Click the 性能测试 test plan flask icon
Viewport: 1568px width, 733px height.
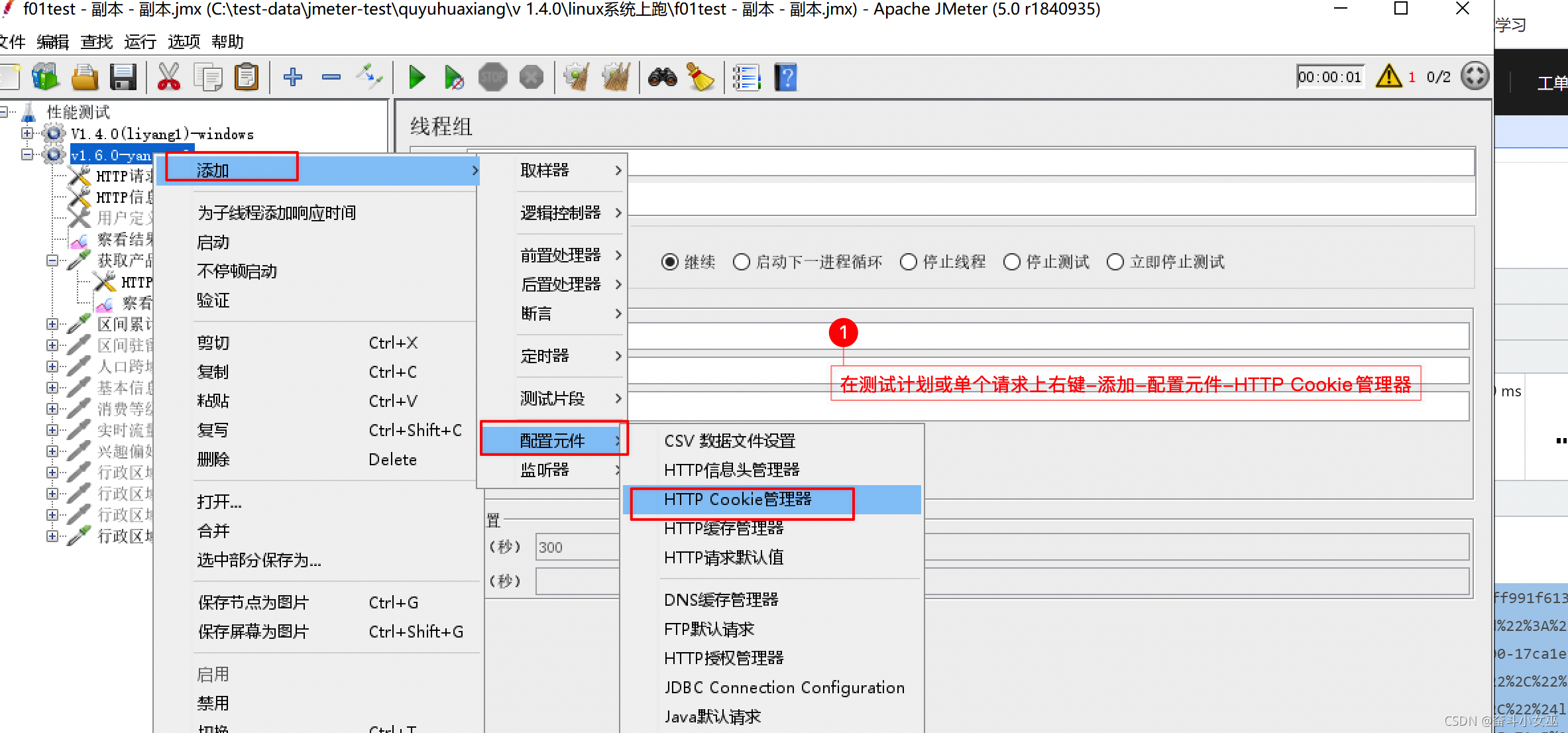[x=29, y=112]
